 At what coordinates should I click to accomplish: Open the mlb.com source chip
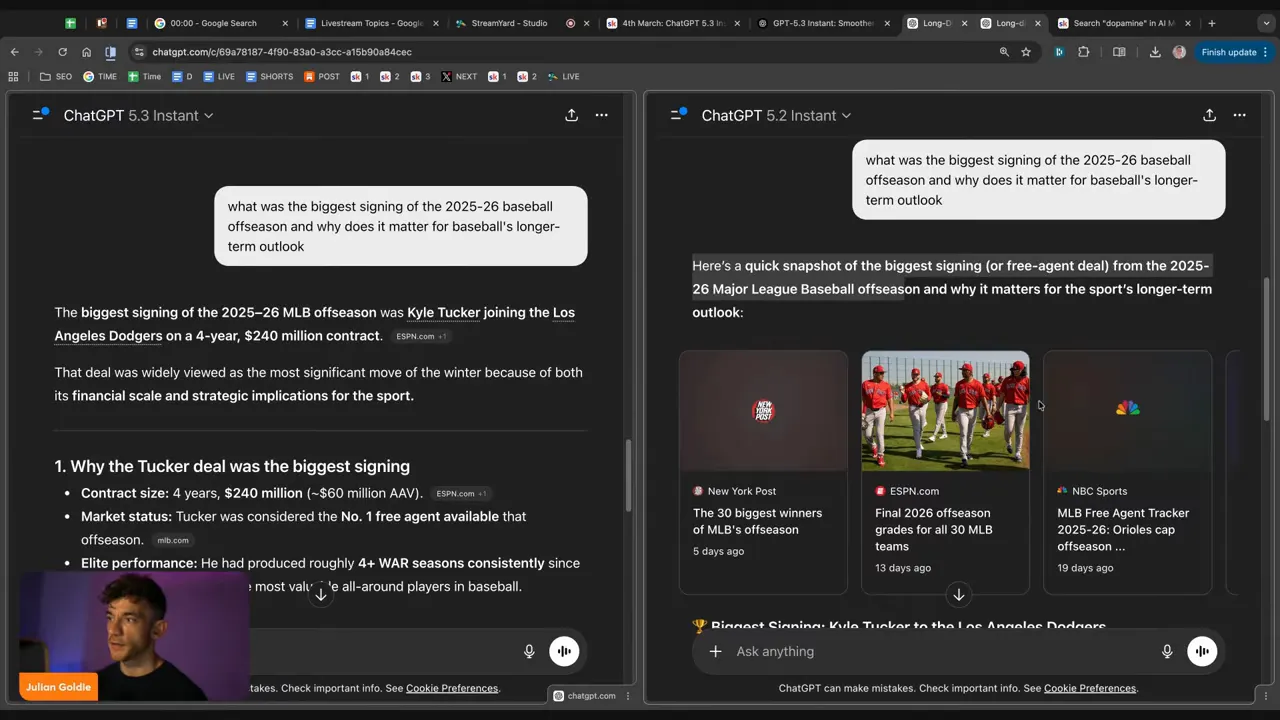[x=172, y=540]
